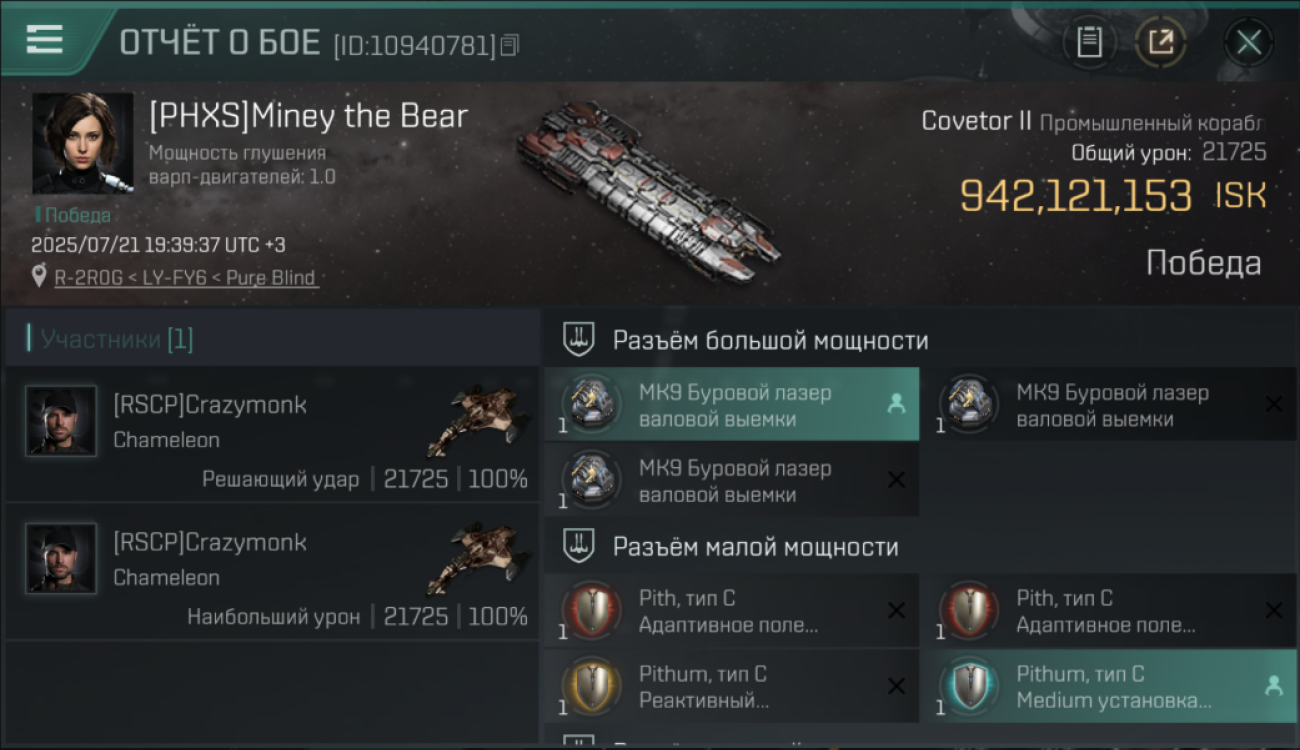Screen dimensions: 1300x750
Task: Switch to the Участники tab
Action: pos(117,339)
